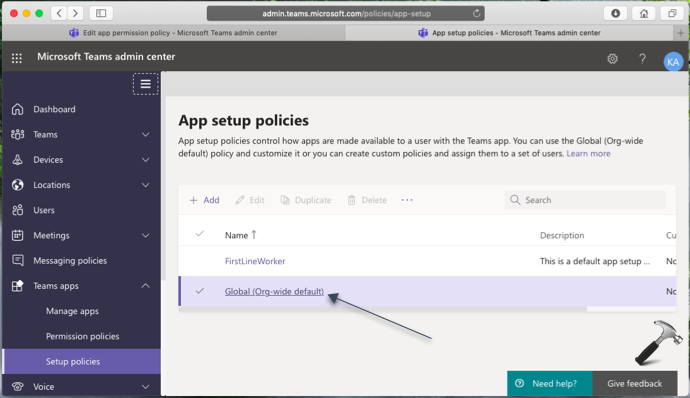Open the FirstLineWorker policy link
Image resolution: width=690 pixels, height=398 pixels.
coord(255,261)
